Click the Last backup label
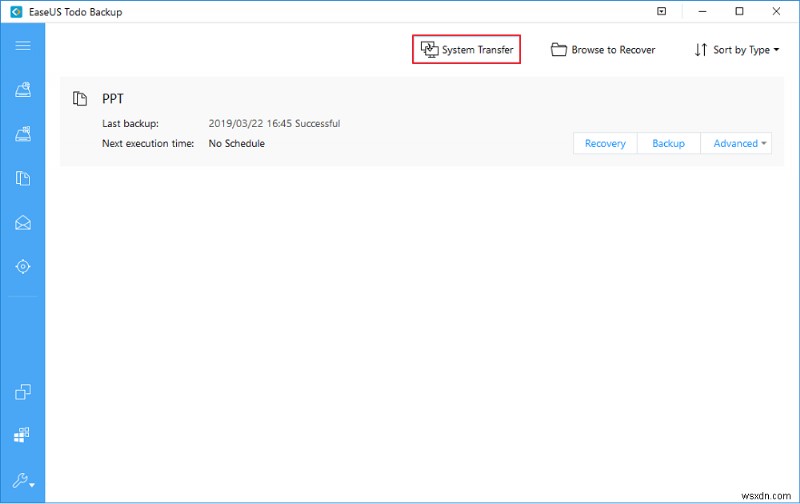This screenshot has width=800, height=504. 130,123
